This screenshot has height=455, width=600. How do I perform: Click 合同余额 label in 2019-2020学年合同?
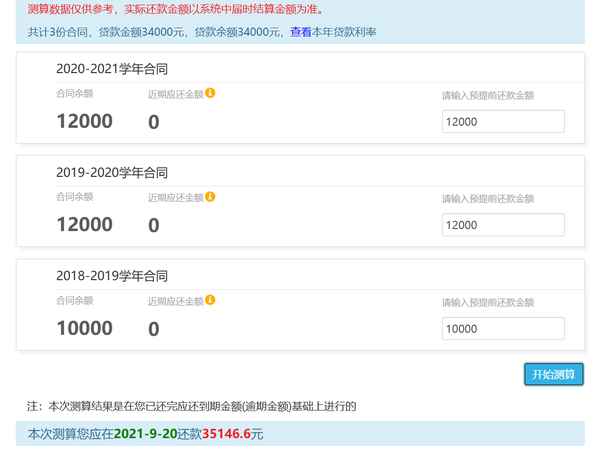coord(75,197)
